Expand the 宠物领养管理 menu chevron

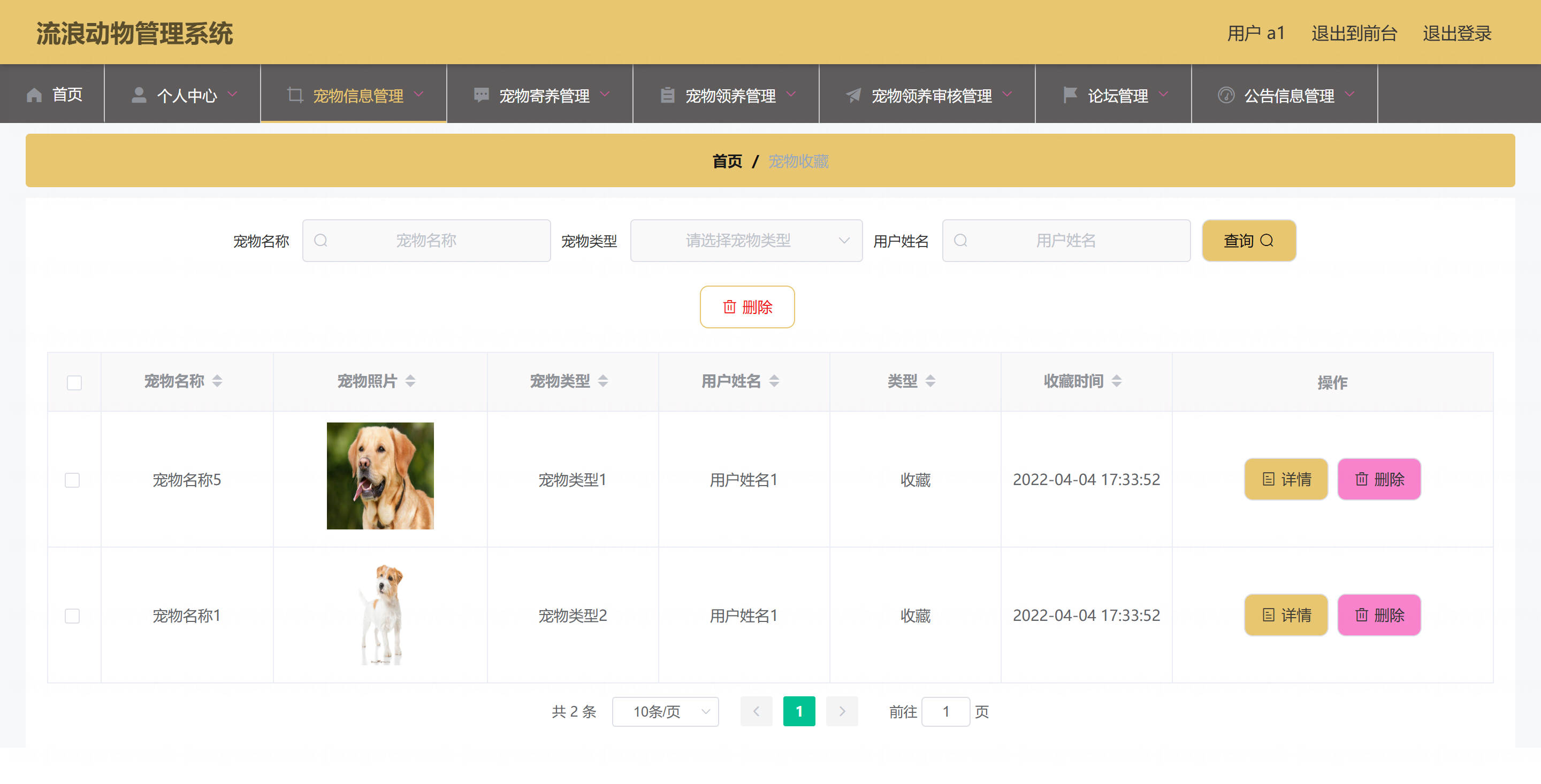pos(791,94)
